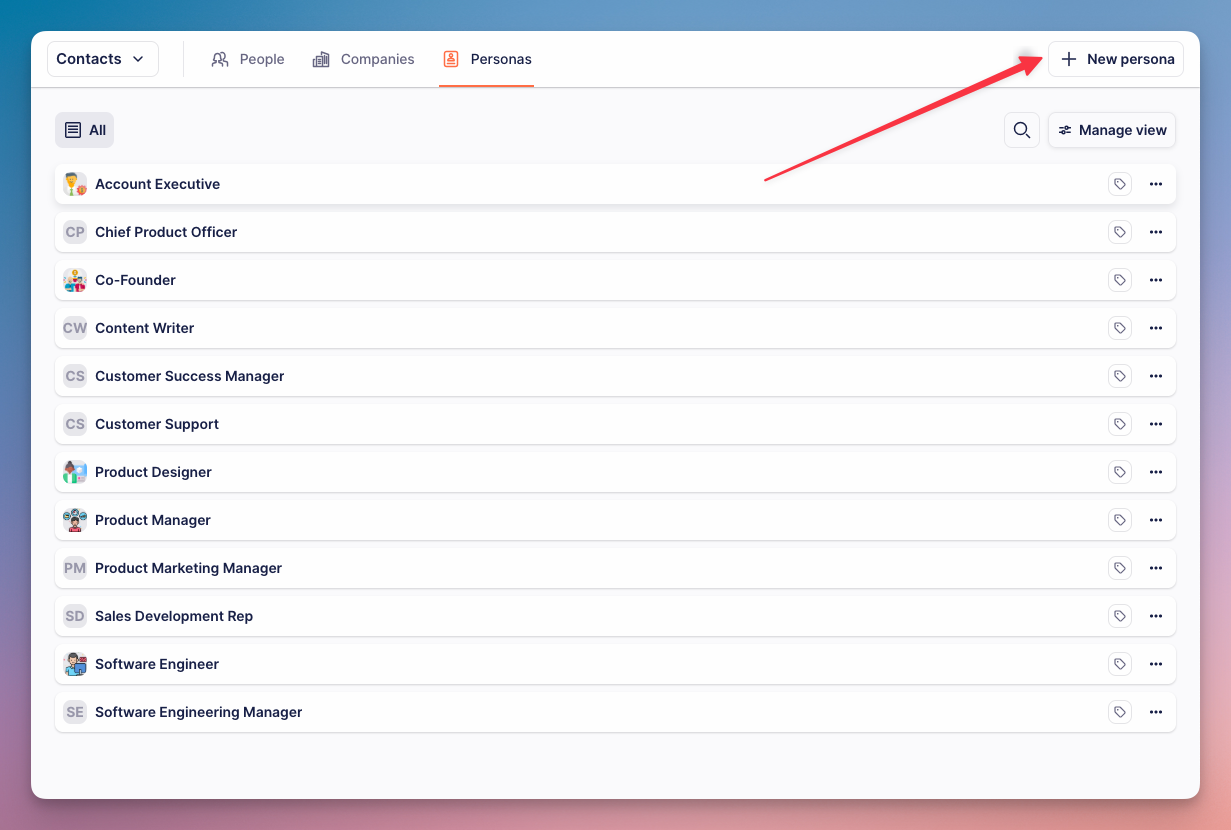Select the All view filter
The height and width of the screenshot is (830, 1231).
[x=85, y=130]
